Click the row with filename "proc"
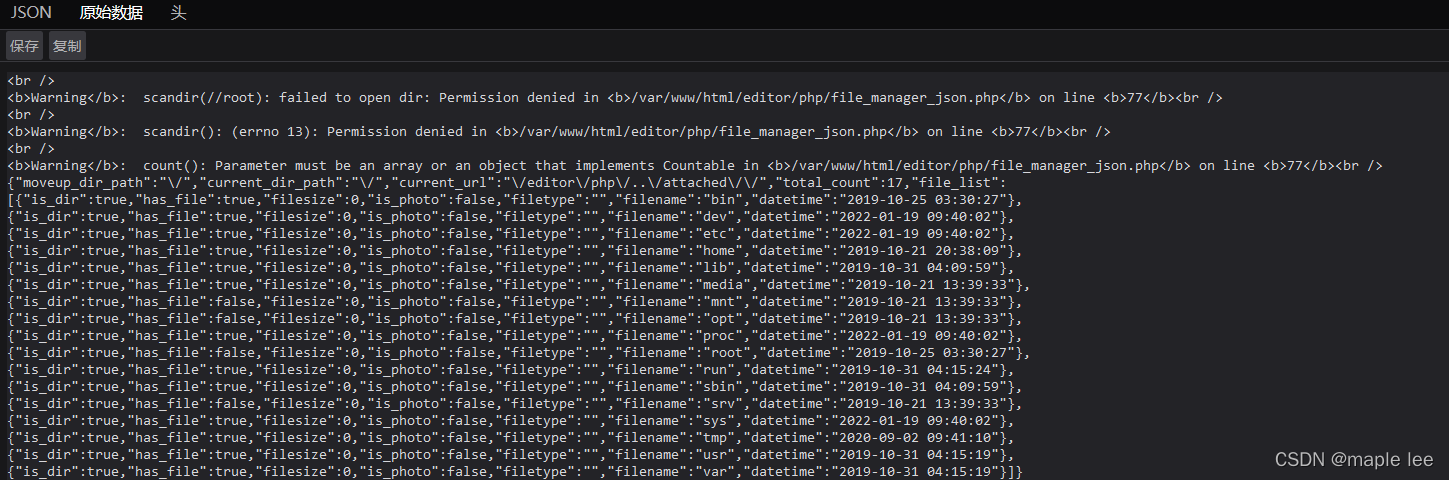Image resolution: width=1449 pixels, height=480 pixels. 515,336
